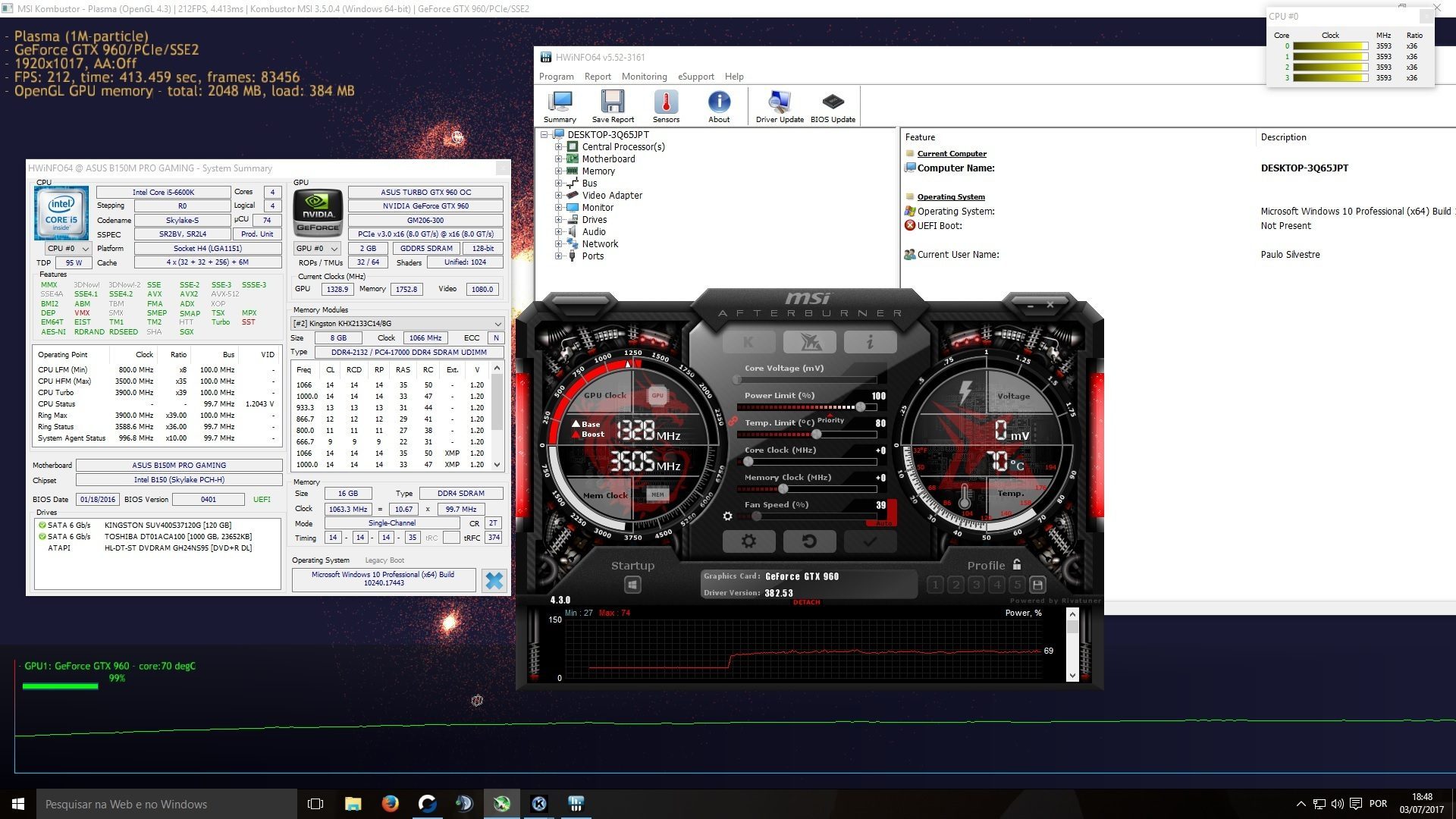The height and width of the screenshot is (819, 1456).
Task: Click the Intel Core i5 logo
Action: pyautogui.click(x=61, y=214)
